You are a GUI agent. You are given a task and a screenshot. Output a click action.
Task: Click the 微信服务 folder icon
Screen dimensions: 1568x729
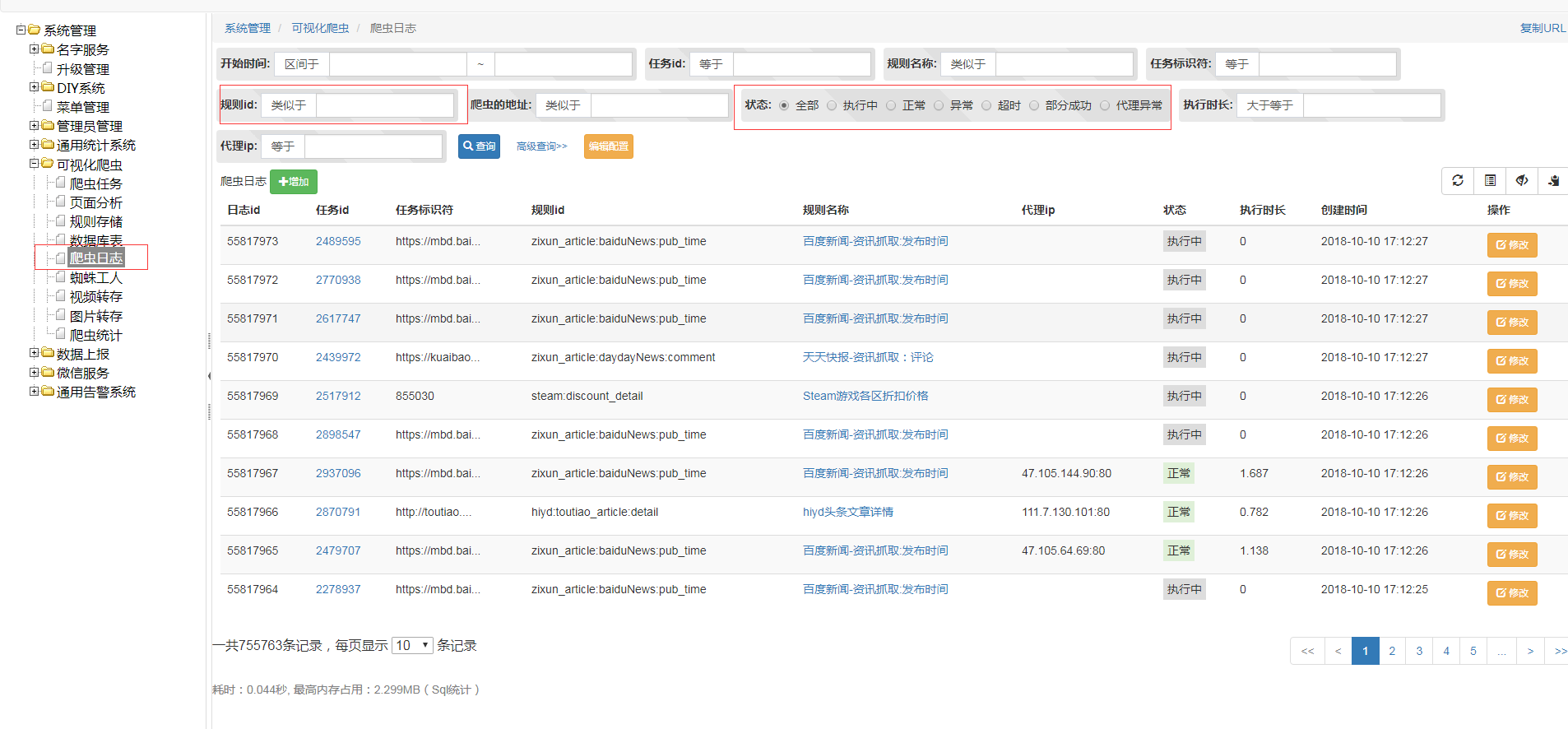(48, 372)
